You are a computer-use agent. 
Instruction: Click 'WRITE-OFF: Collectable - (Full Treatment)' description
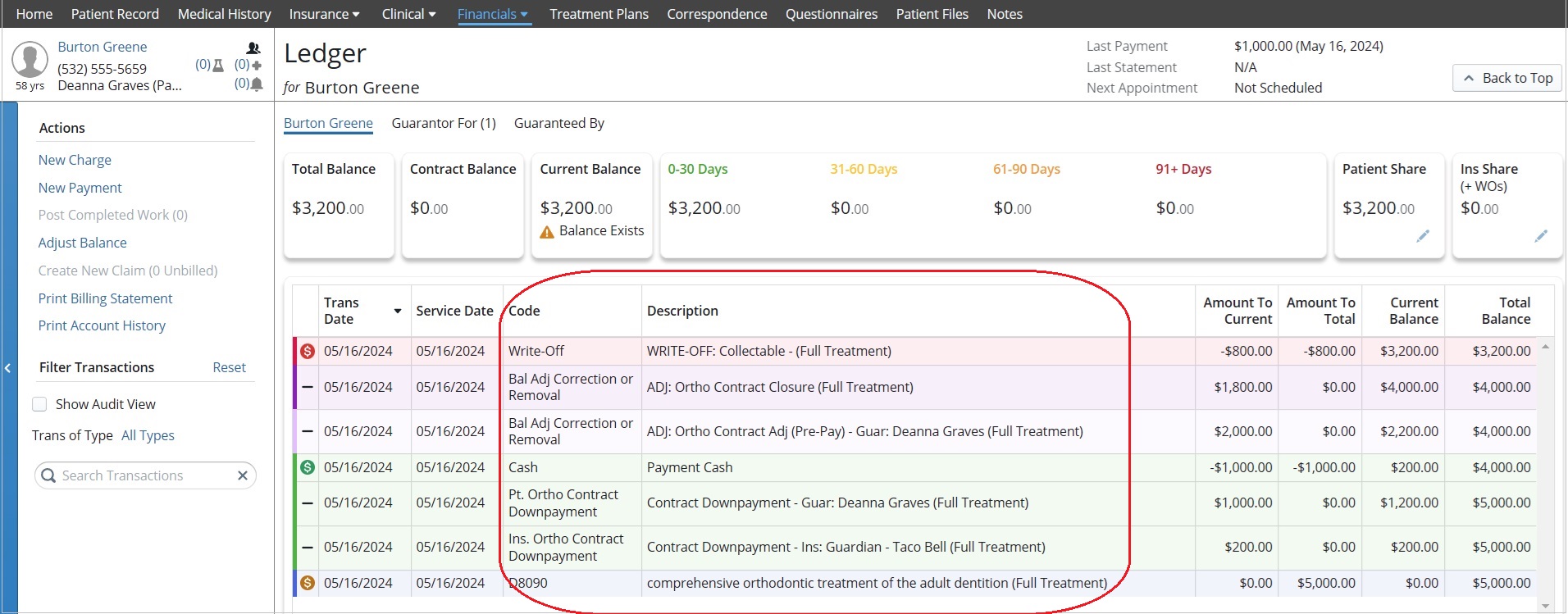769,351
